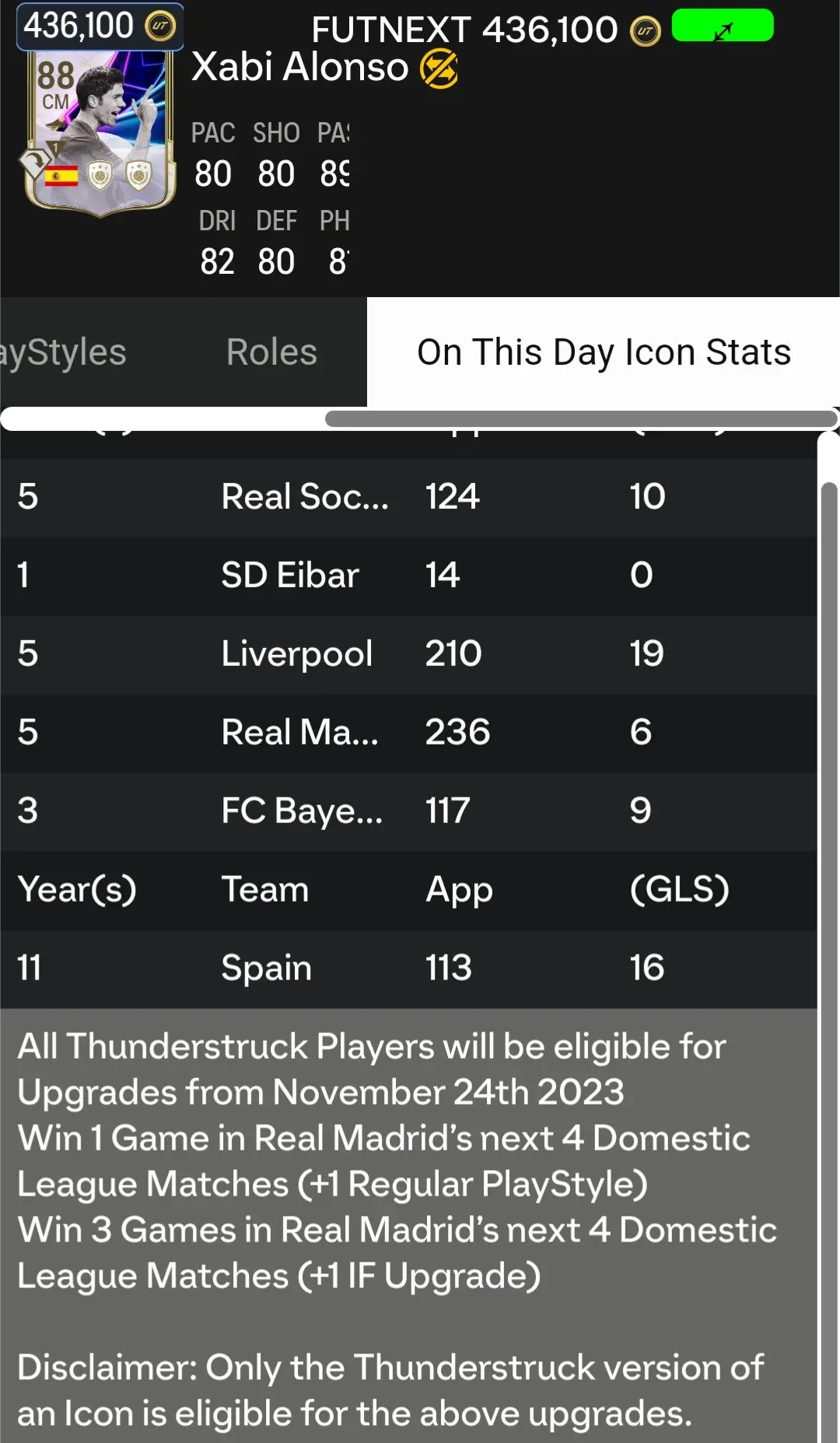The image size is (840, 1443).
Task: Click the coin icon in top-left price badge
Action: tap(160, 26)
